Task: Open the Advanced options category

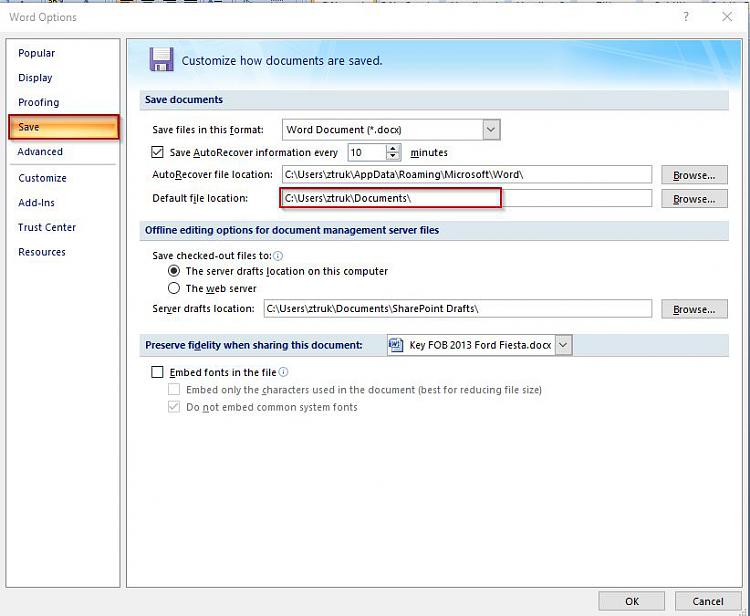Action: 40,152
